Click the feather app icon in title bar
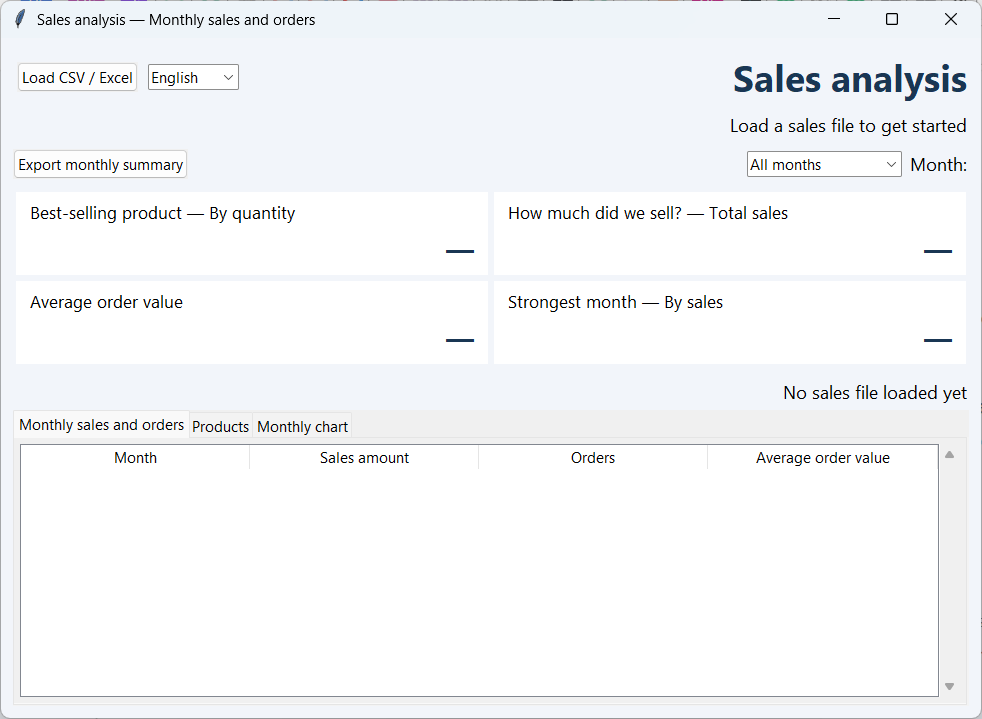Screen dimensions: 982x719 point(20,19)
